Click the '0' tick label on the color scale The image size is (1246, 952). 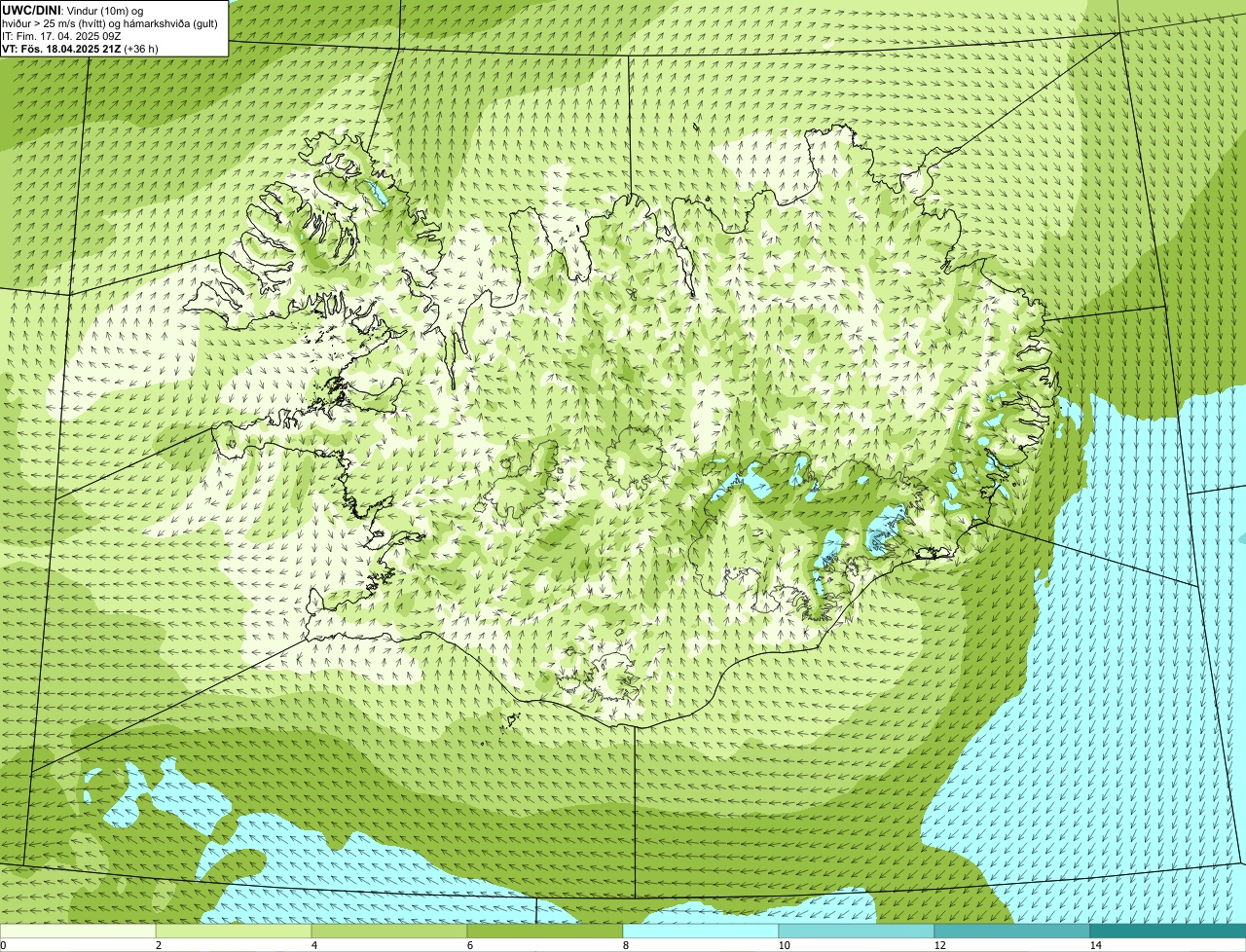(x=4, y=945)
